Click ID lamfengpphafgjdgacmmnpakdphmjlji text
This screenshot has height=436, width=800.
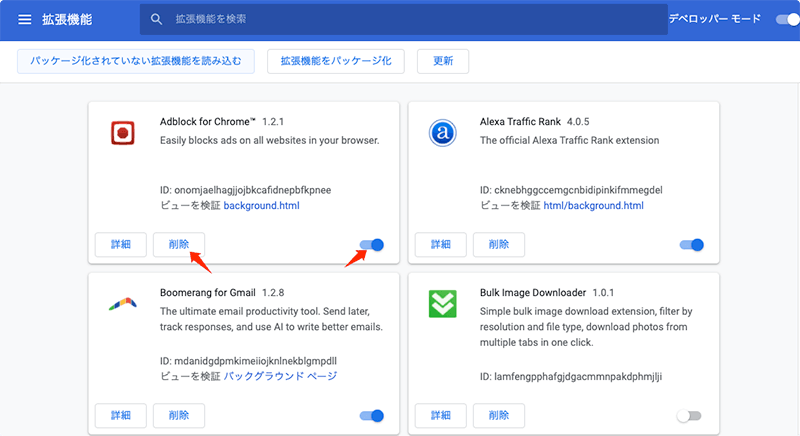571,377
